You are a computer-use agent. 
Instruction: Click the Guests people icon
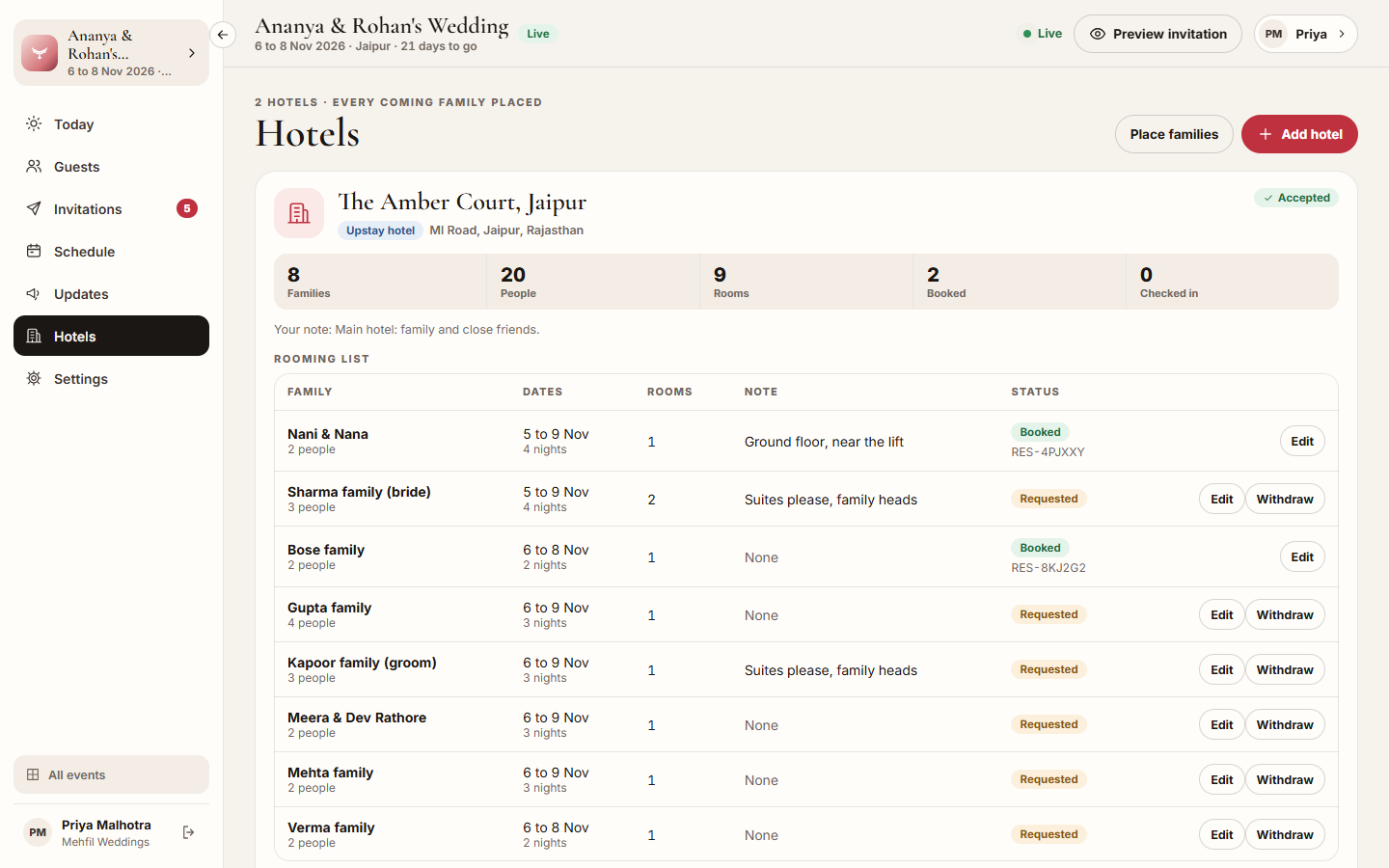point(34,166)
